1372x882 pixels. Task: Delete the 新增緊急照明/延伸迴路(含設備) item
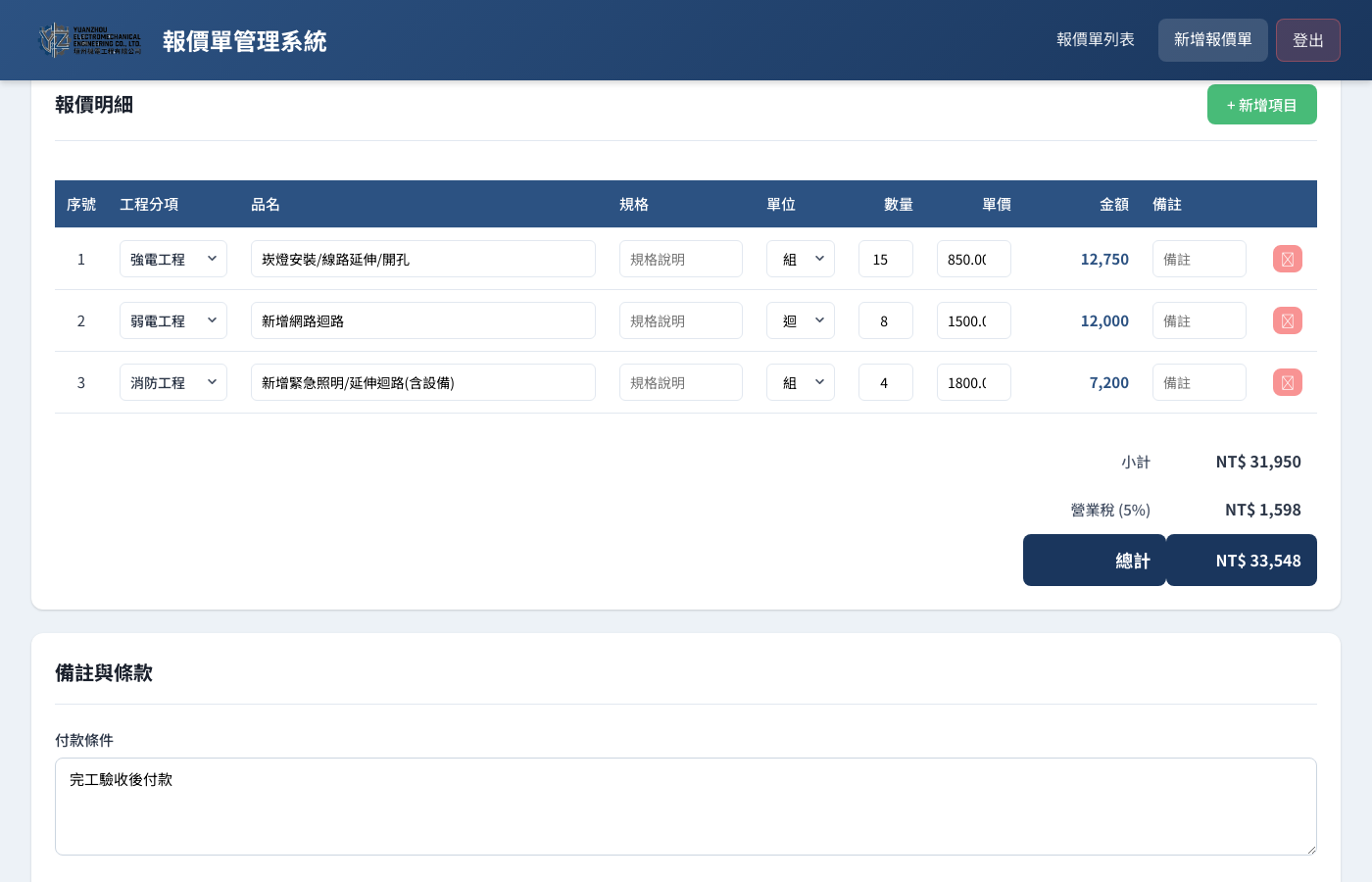tap(1287, 382)
